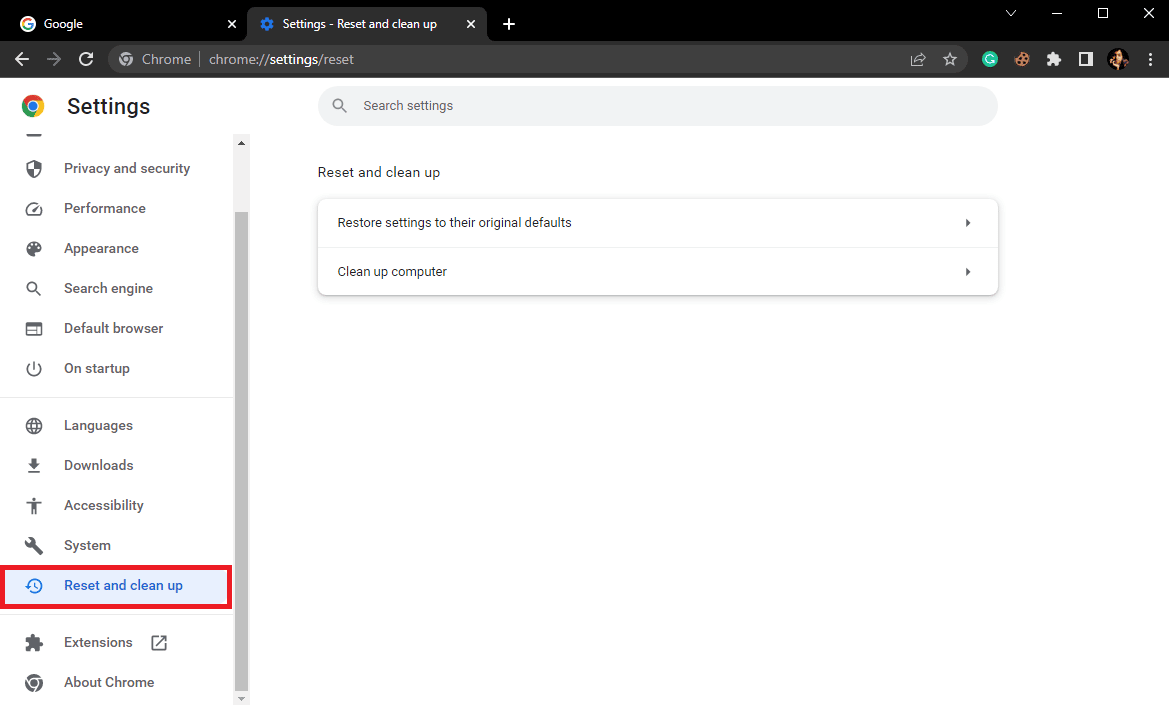Image resolution: width=1169 pixels, height=705 pixels.
Task: Switch to the Google tab
Action: 129,24
